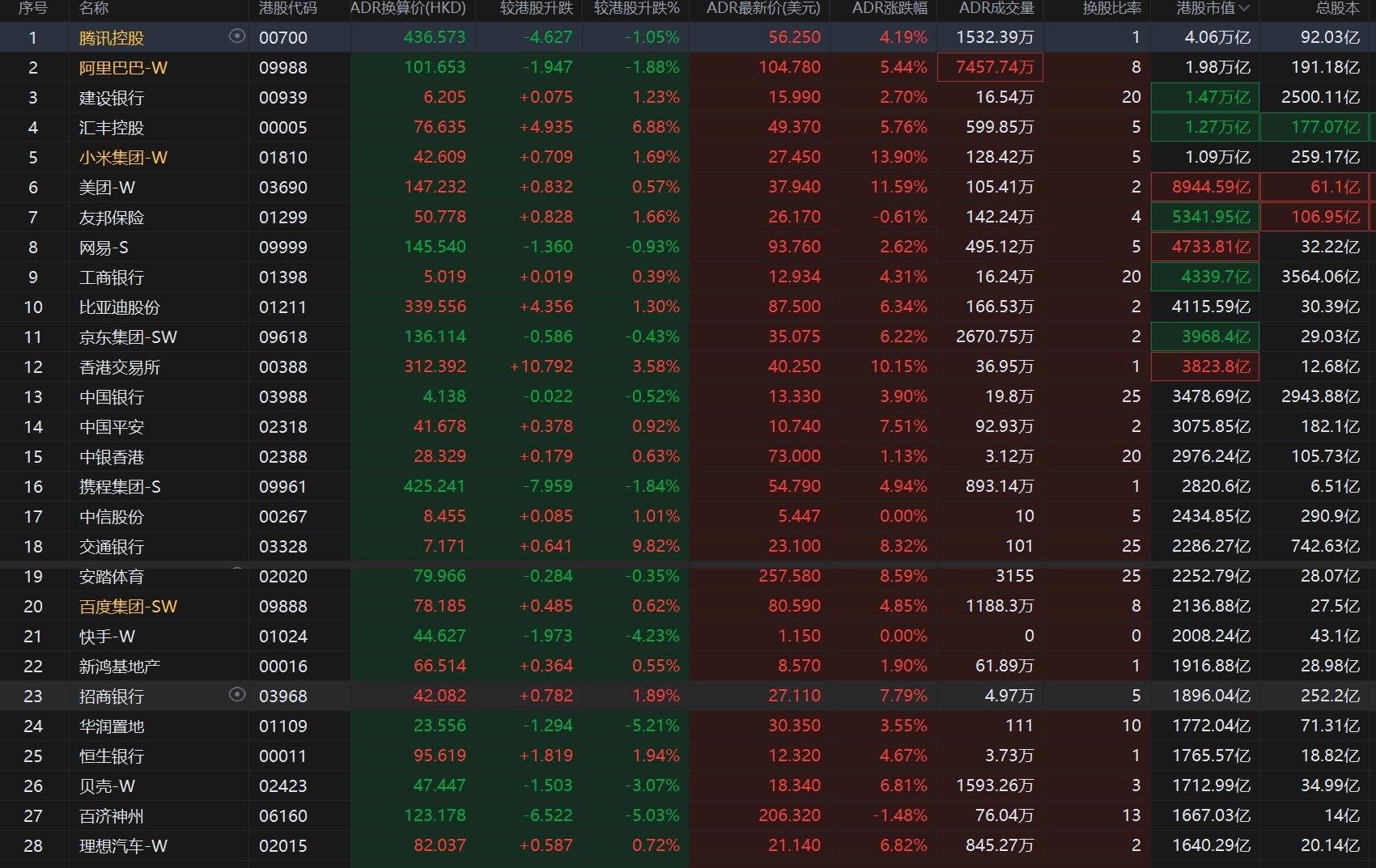Open the 小米集团-W stock name
1376x868 pixels.
(x=123, y=158)
